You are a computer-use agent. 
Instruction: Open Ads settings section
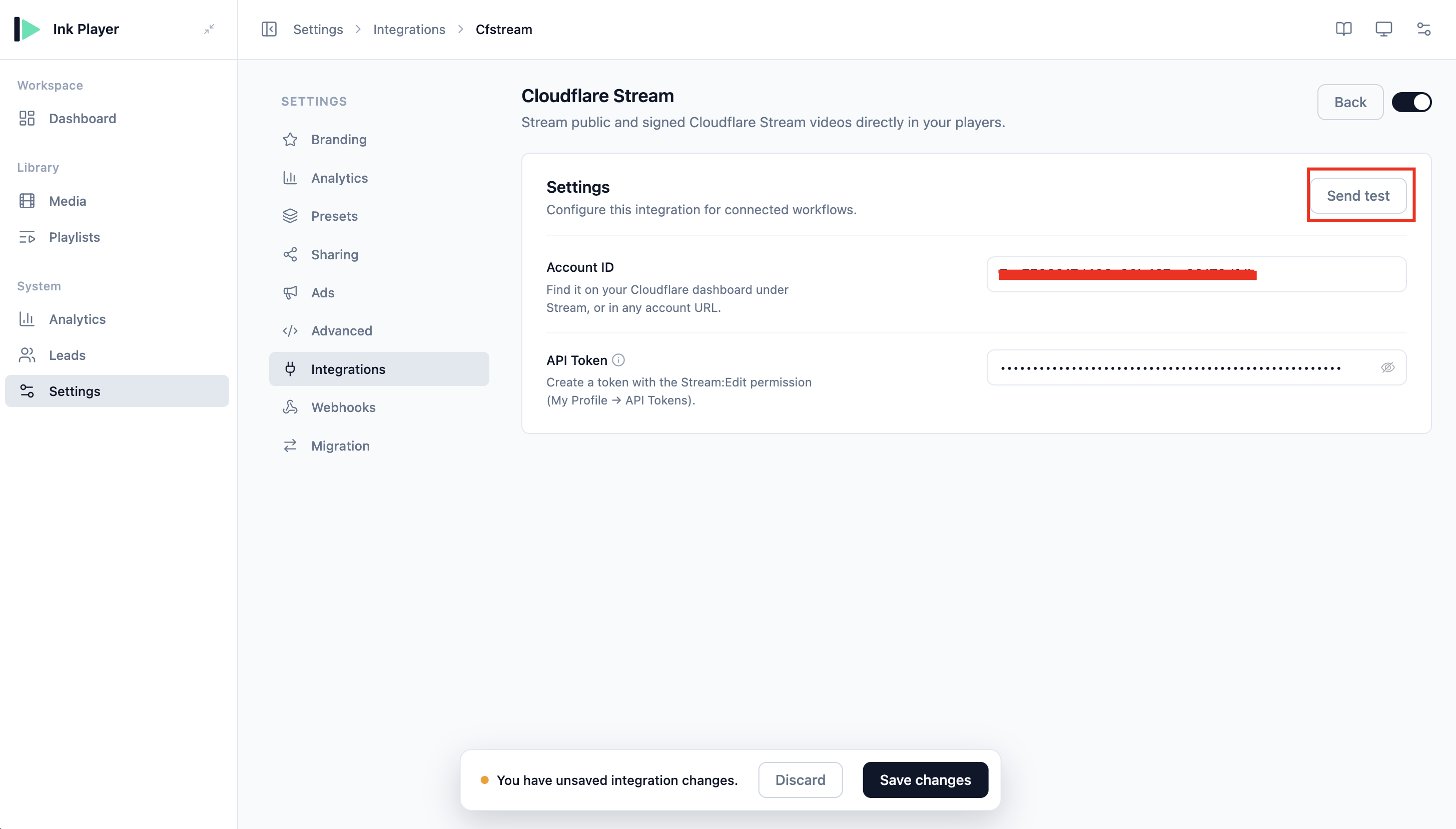[x=379, y=293]
